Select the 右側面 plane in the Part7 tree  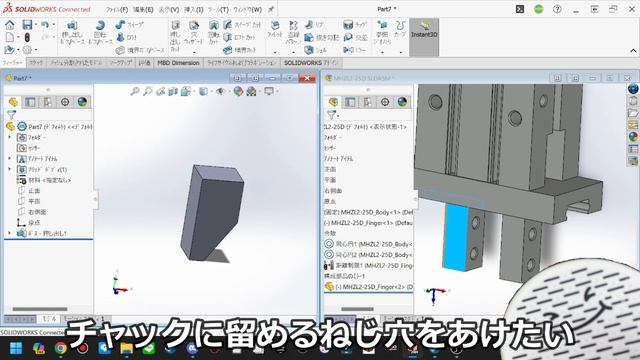pos(32,212)
